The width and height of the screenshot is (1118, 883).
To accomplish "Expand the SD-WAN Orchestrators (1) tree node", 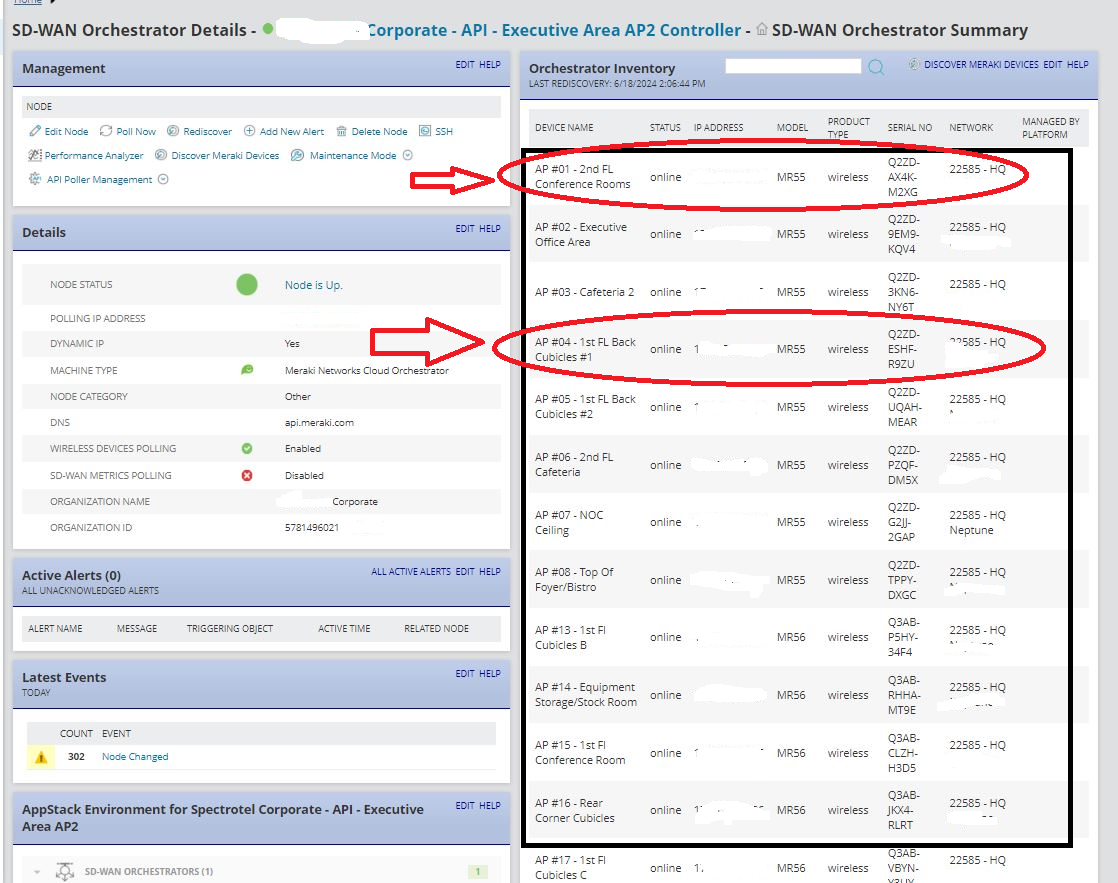I will point(37,872).
